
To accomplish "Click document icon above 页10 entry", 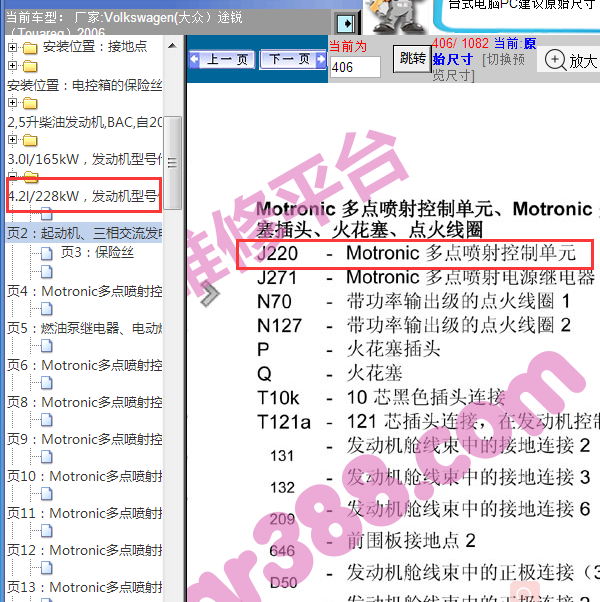I will [x=46, y=457].
